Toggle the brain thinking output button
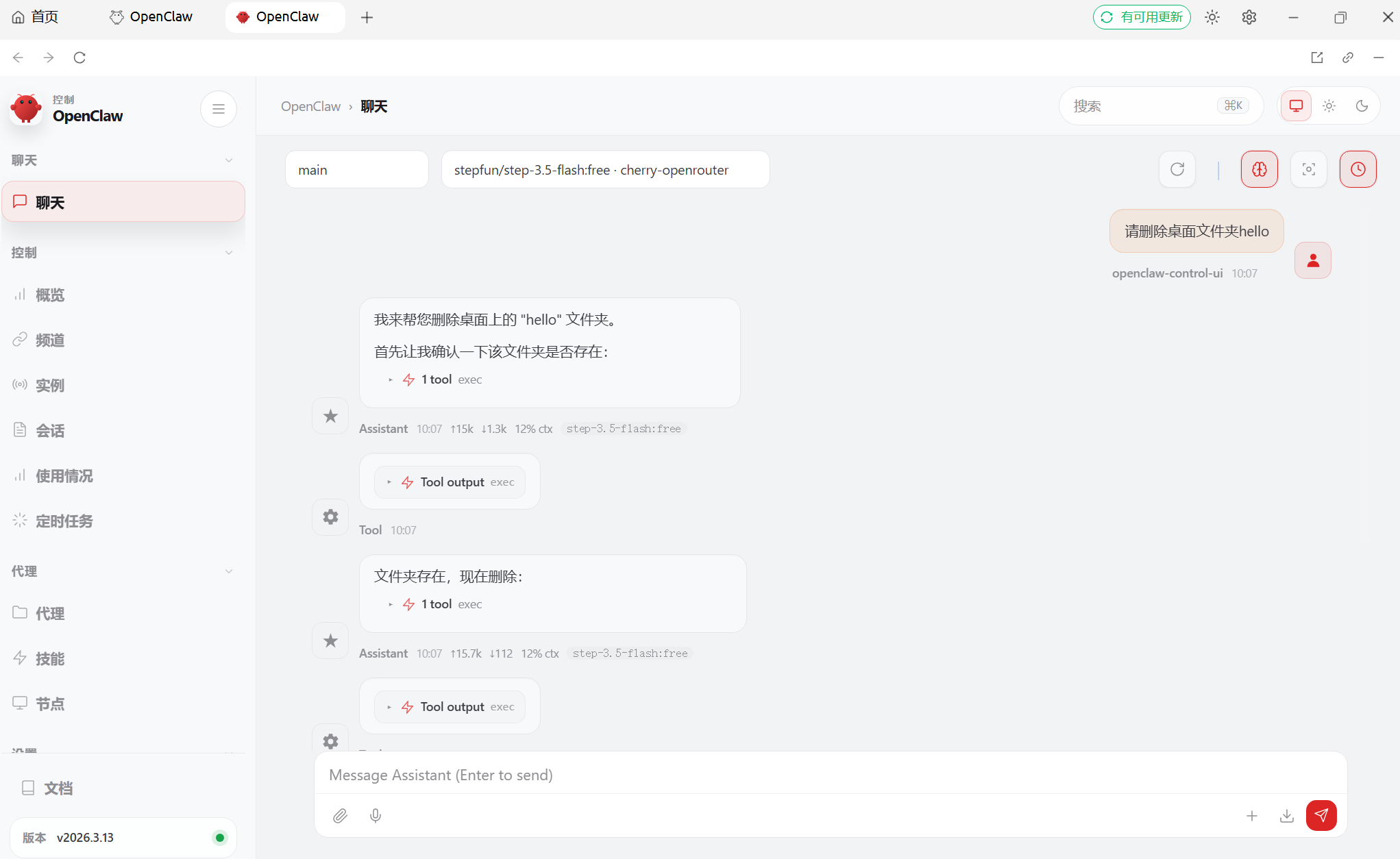Viewport: 1400px width, 859px height. point(1259,169)
